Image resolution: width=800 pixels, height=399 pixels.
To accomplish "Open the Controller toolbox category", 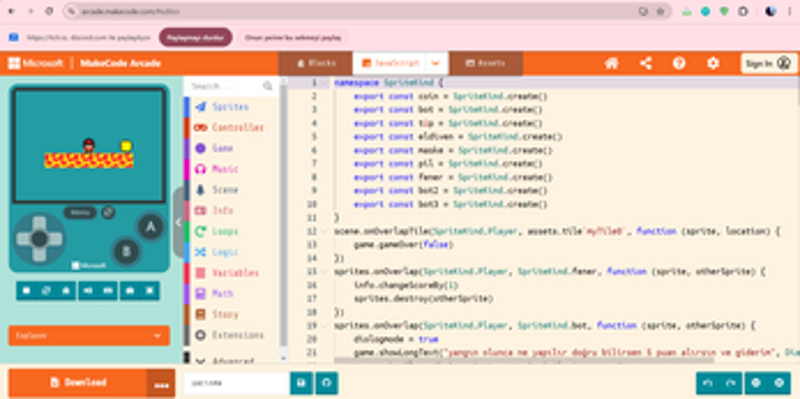I will [231, 128].
